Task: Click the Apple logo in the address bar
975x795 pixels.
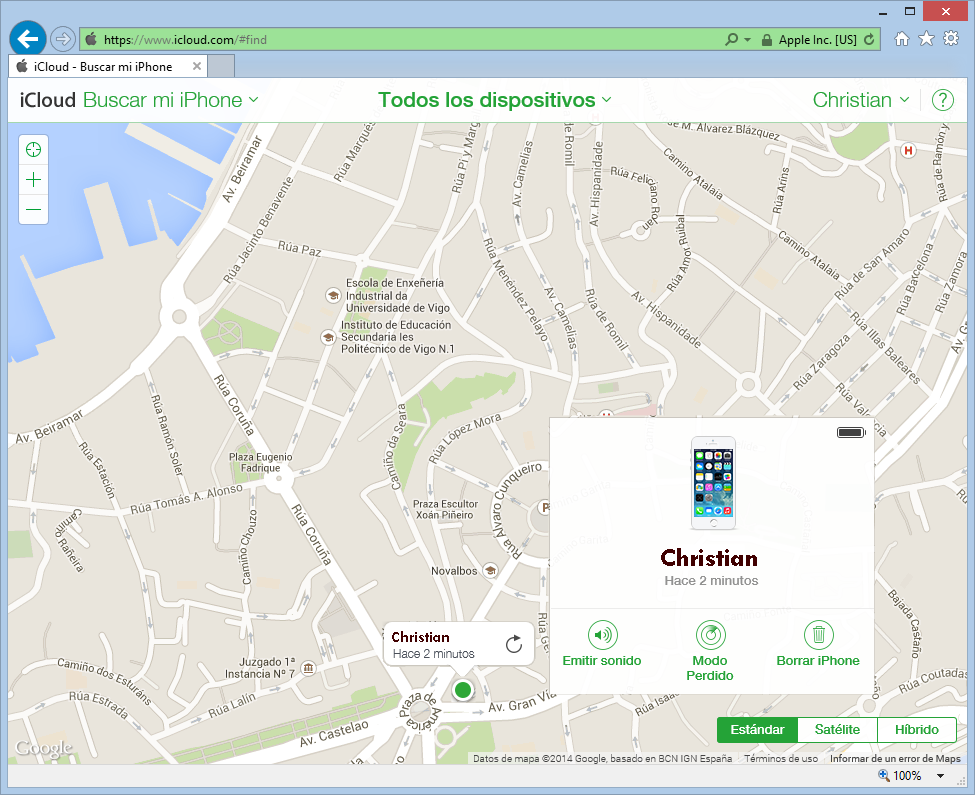Action: [91, 40]
